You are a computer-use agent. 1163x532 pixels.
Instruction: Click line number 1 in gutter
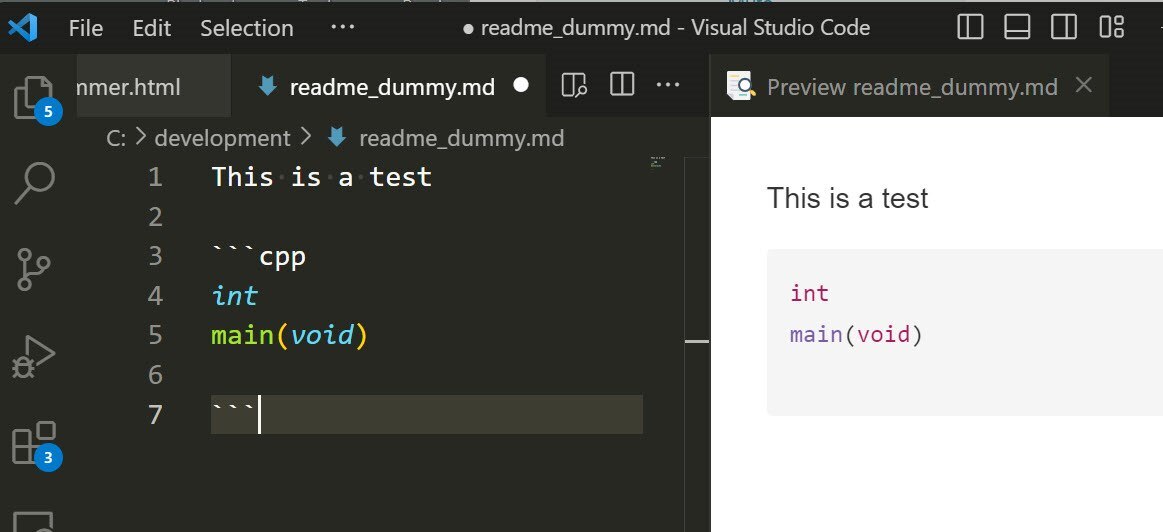coord(154,177)
